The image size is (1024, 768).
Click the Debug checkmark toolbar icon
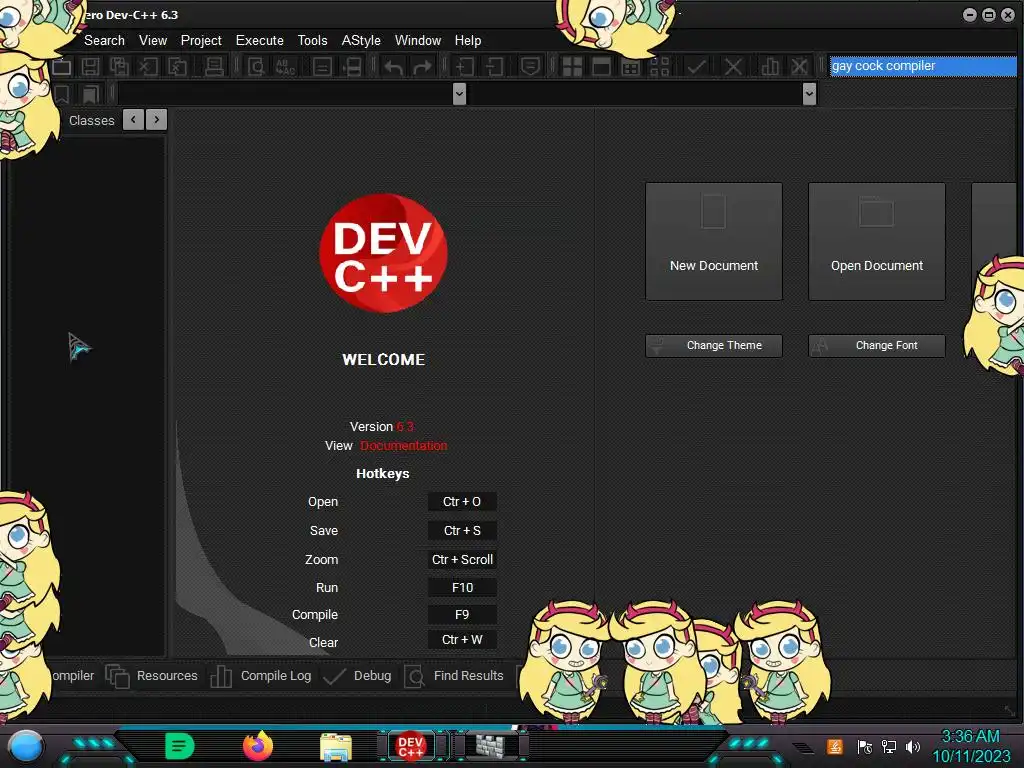pos(696,67)
